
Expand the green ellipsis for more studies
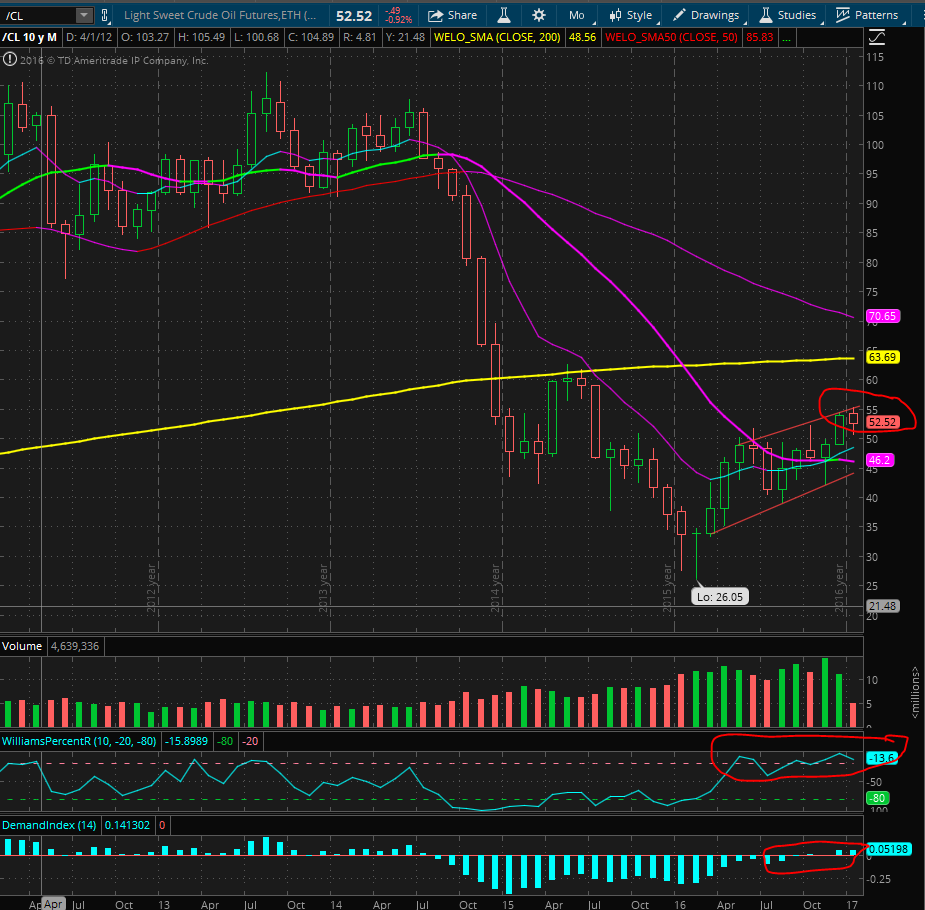[786, 38]
